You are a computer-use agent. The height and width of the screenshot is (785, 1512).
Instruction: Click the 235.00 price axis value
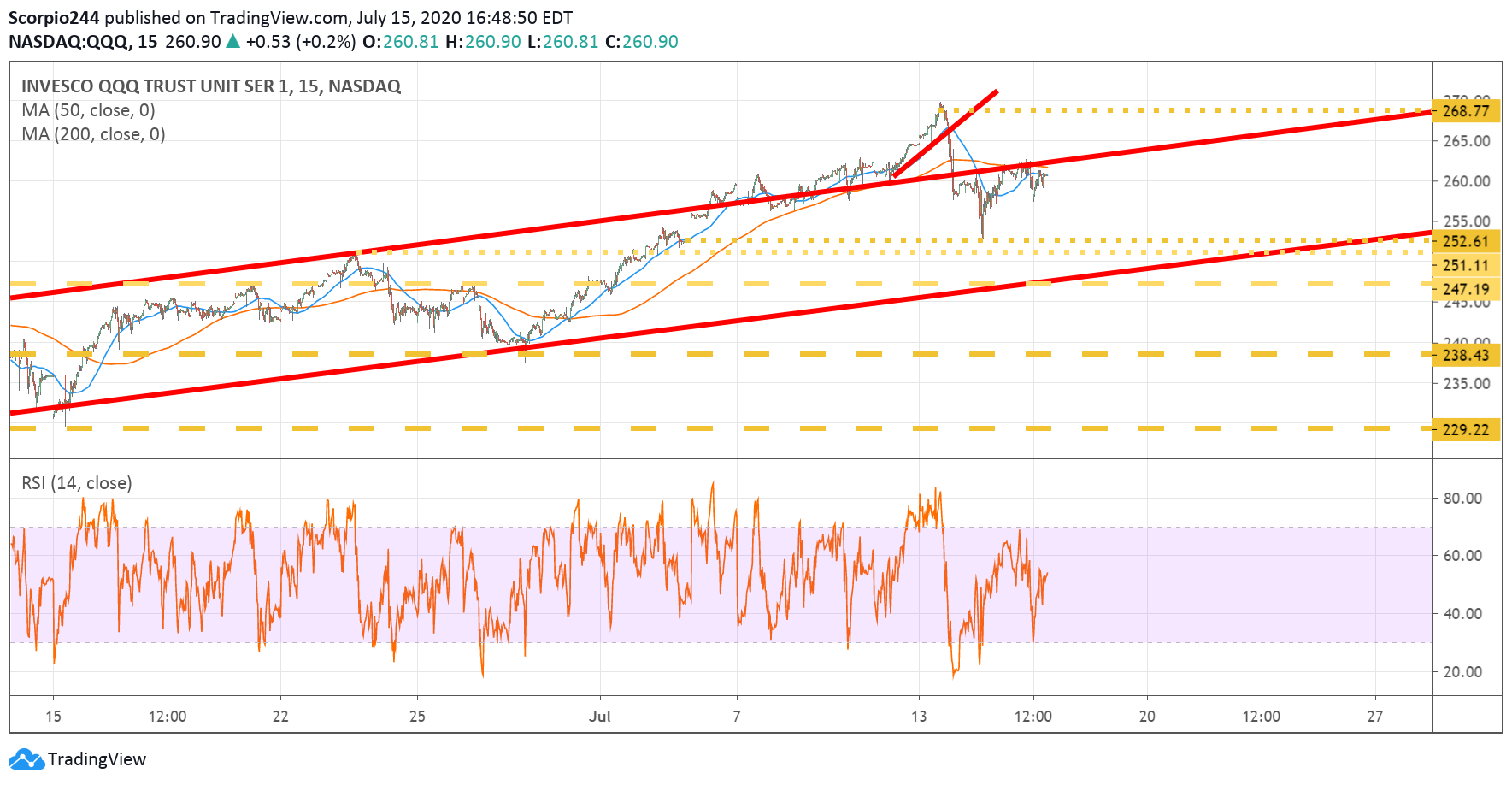click(x=1467, y=383)
